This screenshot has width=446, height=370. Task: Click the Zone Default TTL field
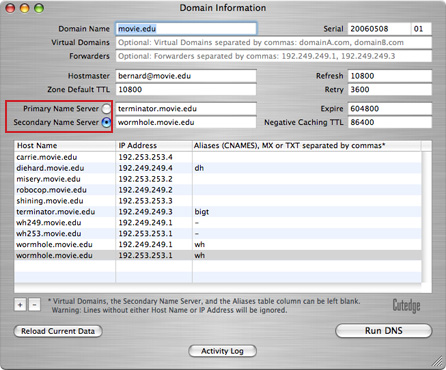(x=186, y=89)
